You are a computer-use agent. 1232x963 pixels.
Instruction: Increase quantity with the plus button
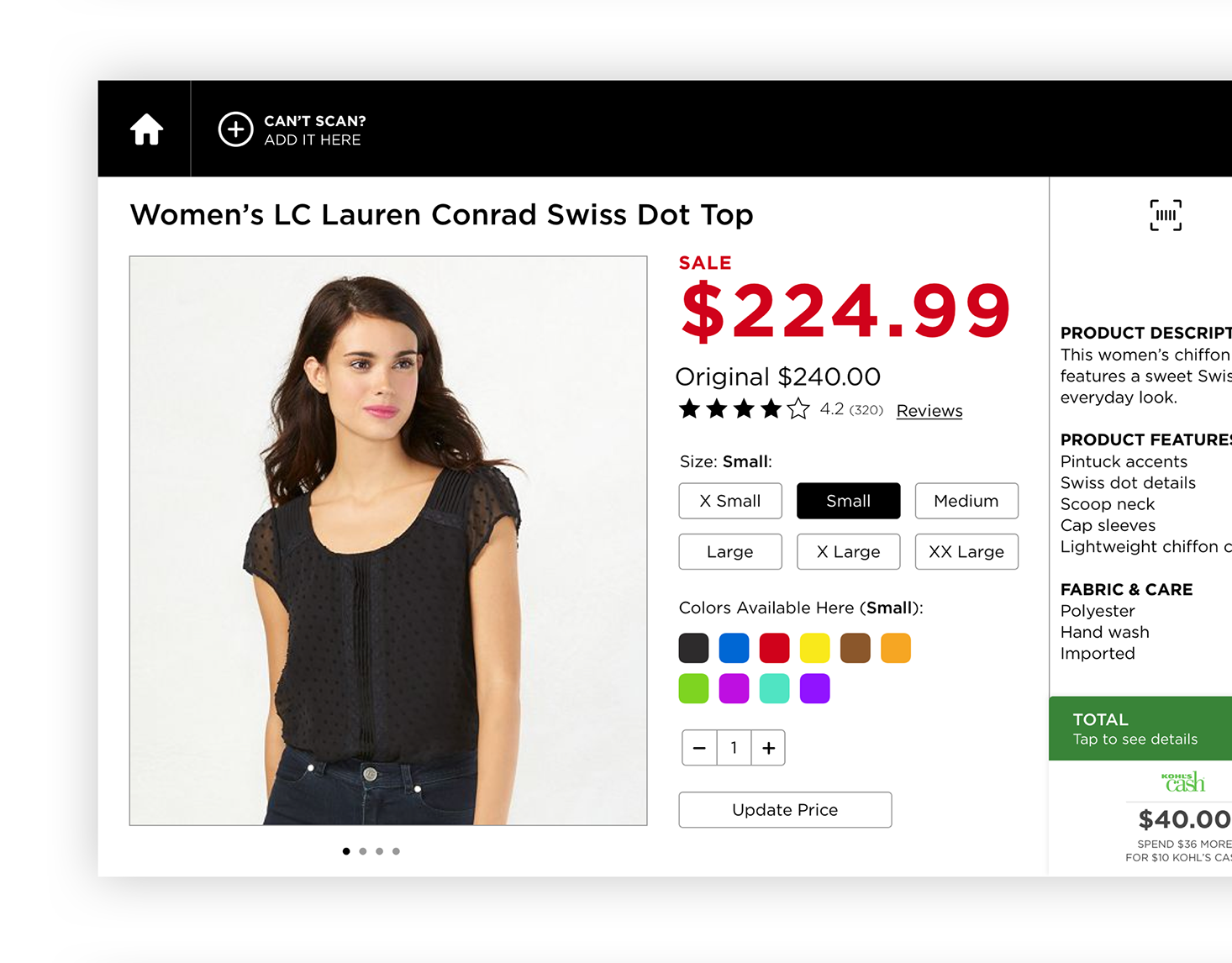pyautogui.click(x=768, y=748)
